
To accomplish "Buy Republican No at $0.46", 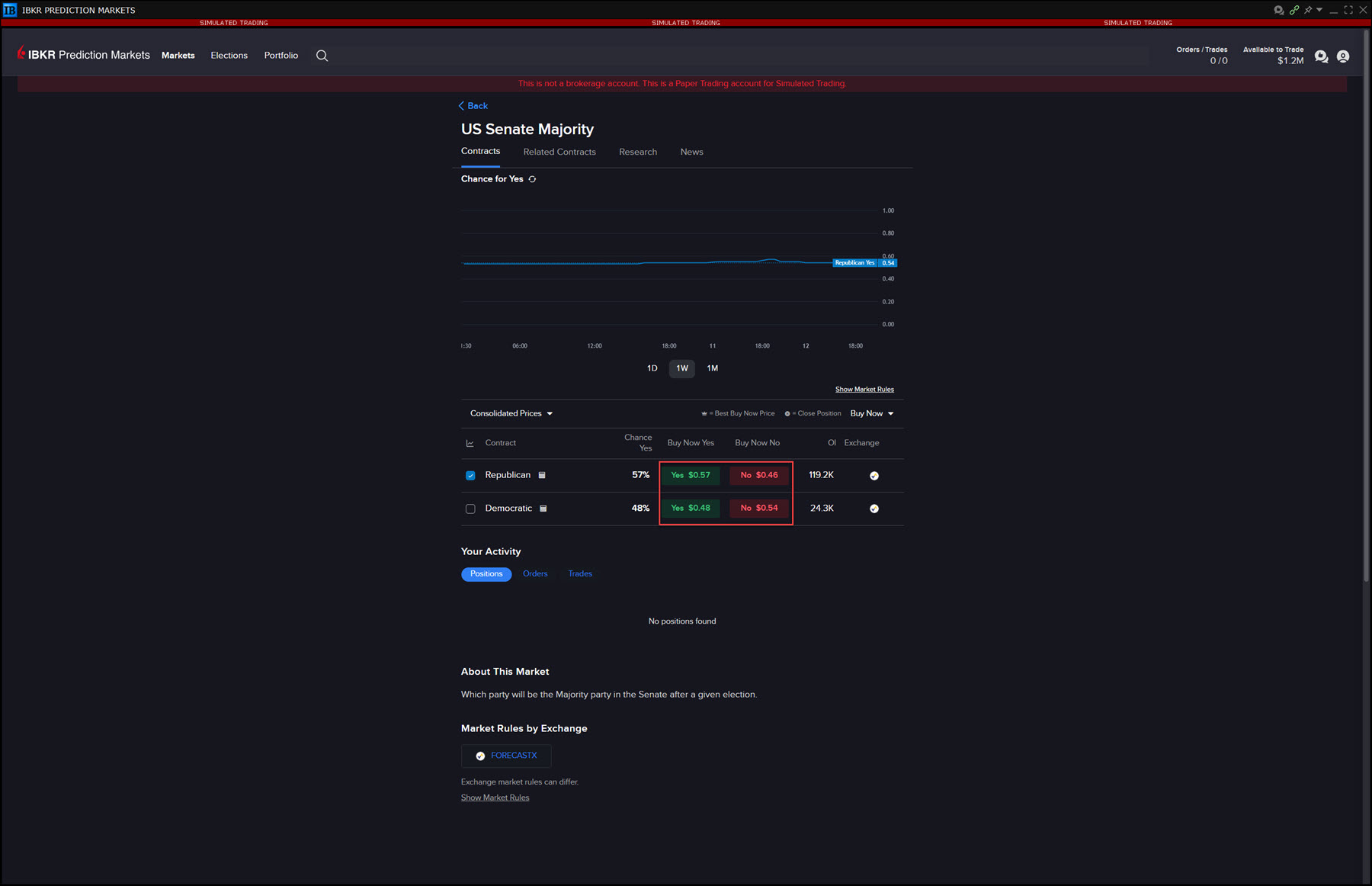I will pyautogui.click(x=759, y=475).
